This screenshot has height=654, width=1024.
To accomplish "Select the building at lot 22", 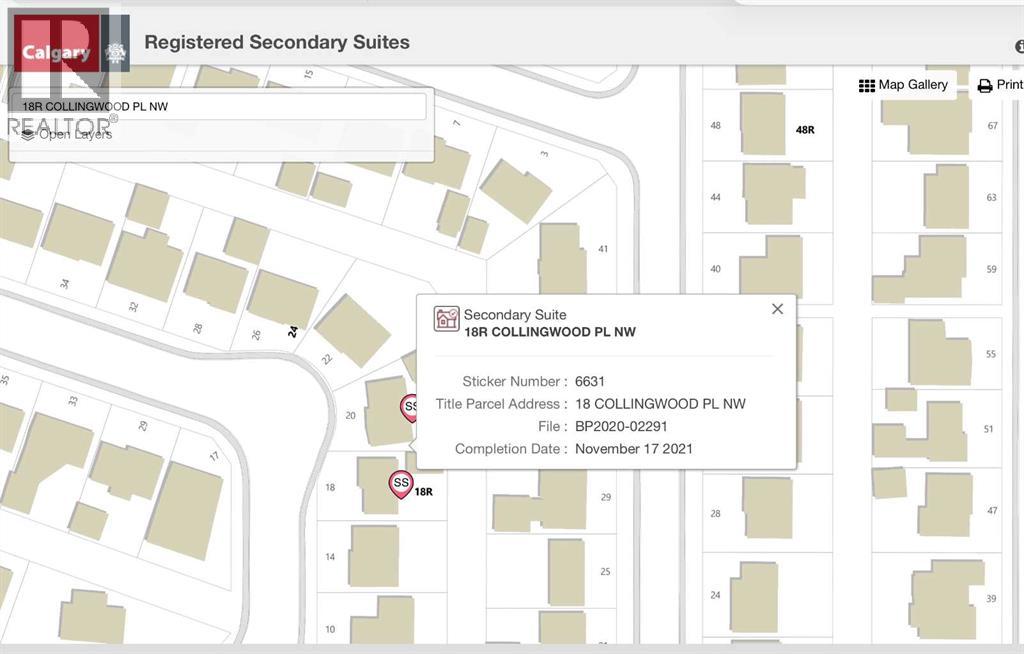I will coord(353,330).
